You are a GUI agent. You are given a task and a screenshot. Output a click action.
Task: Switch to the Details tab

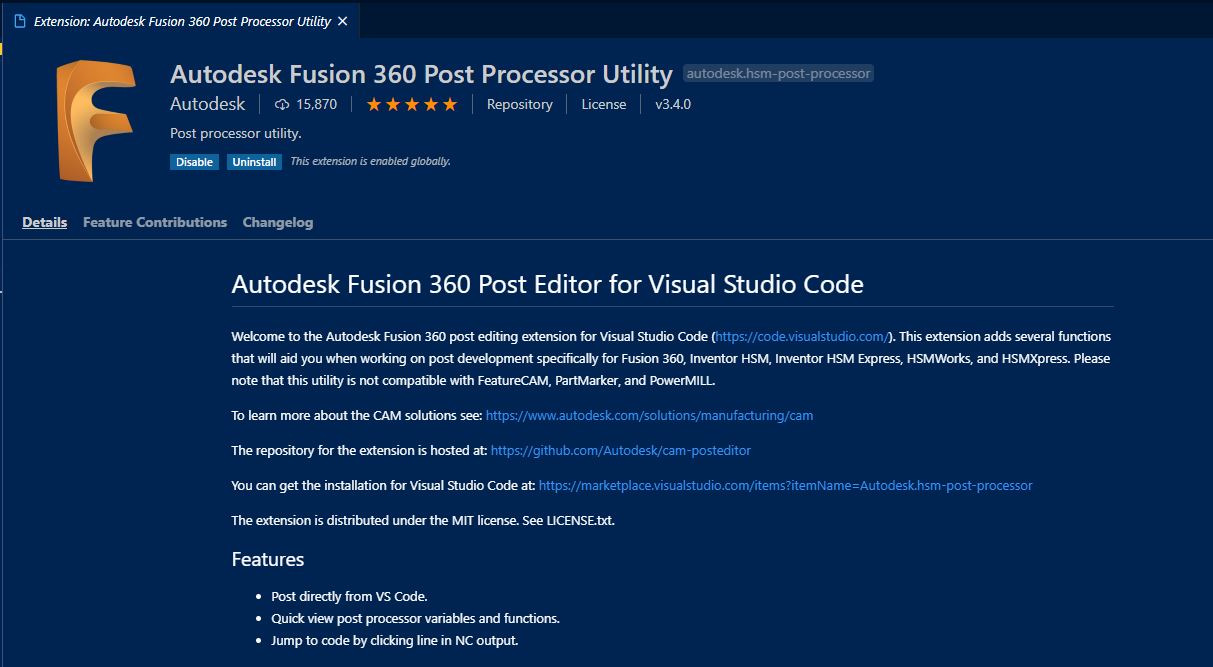point(45,222)
